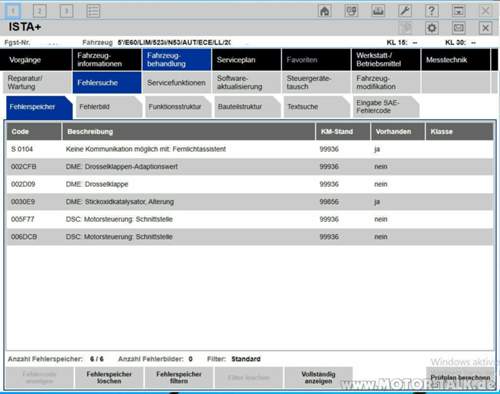The width and height of the screenshot is (500, 394).
Task: Select fault row 006DCB
Action: pyautogui.click(x=250, y=237)
